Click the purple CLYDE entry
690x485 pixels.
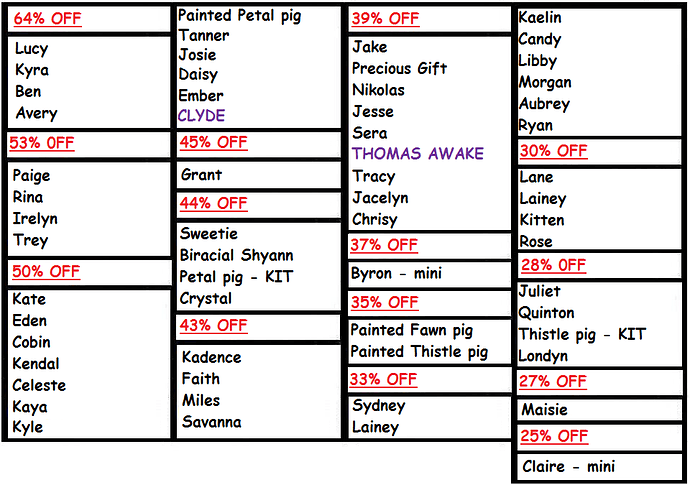click(x=201, y=116)
